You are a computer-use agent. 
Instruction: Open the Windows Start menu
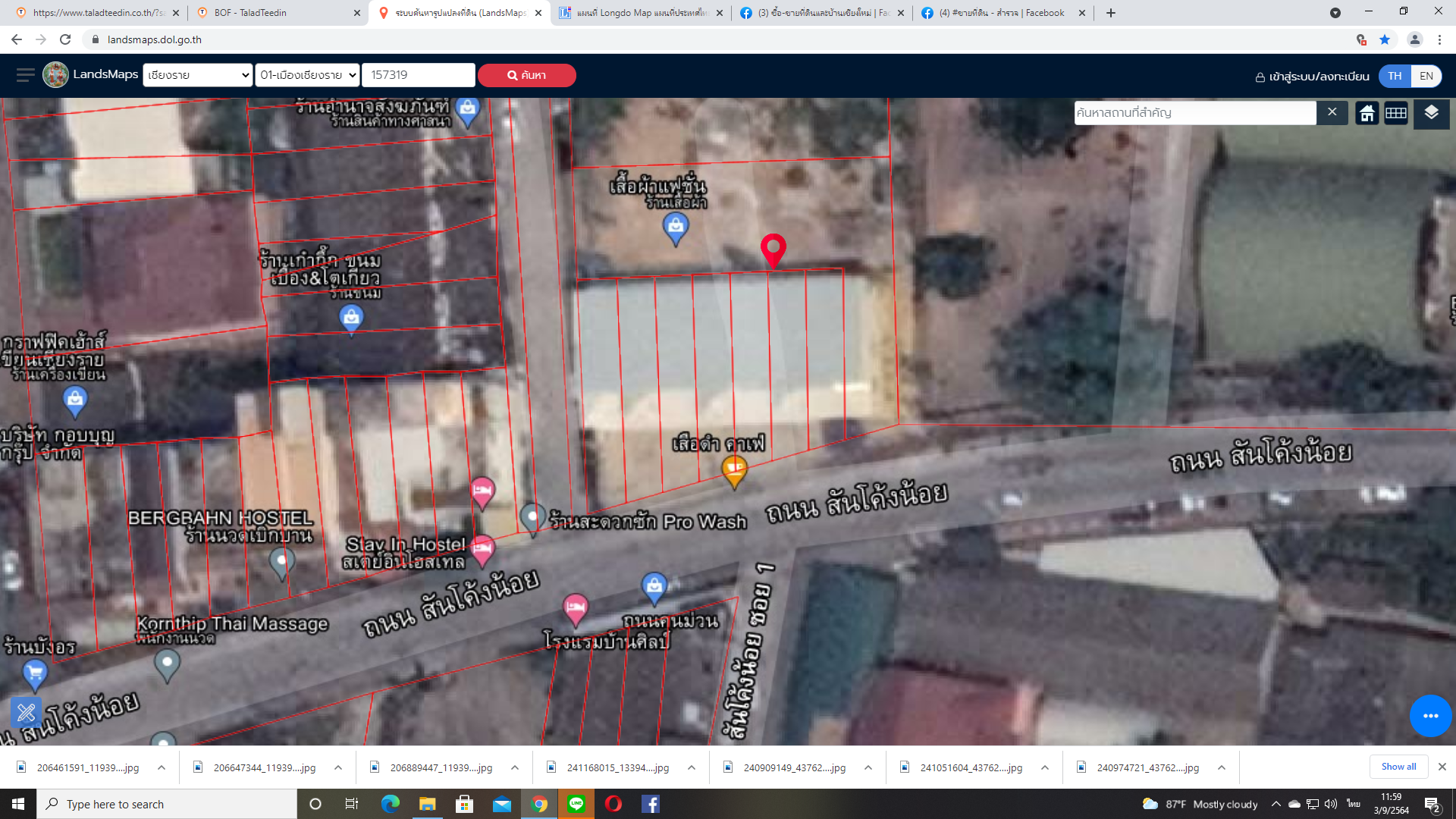[x=18, y=804]
